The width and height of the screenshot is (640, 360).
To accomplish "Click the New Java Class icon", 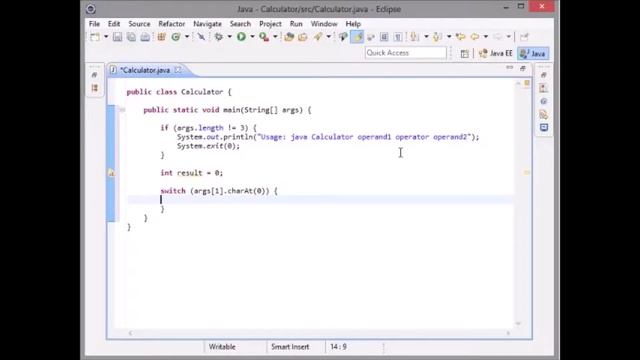I will pos(176,37).
